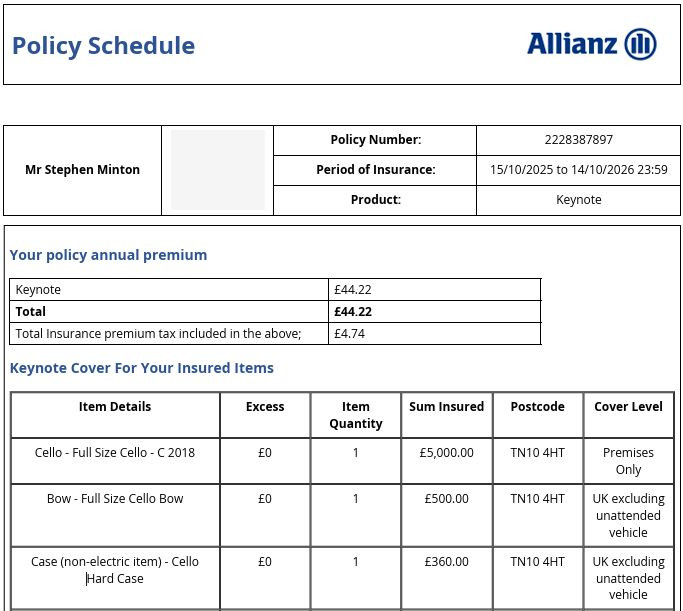Click the Mr Stephen Minton name cell

(82, 170)
